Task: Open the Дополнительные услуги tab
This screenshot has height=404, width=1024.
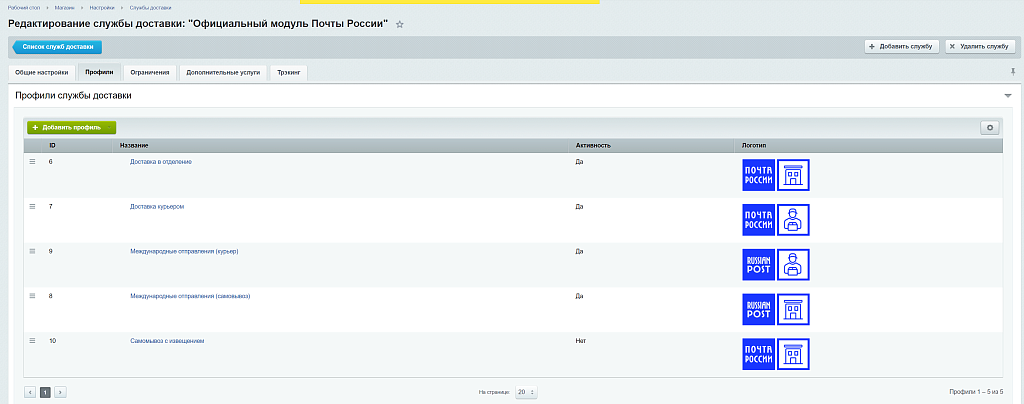Action: pyautogui.click(x=223, y=72)
